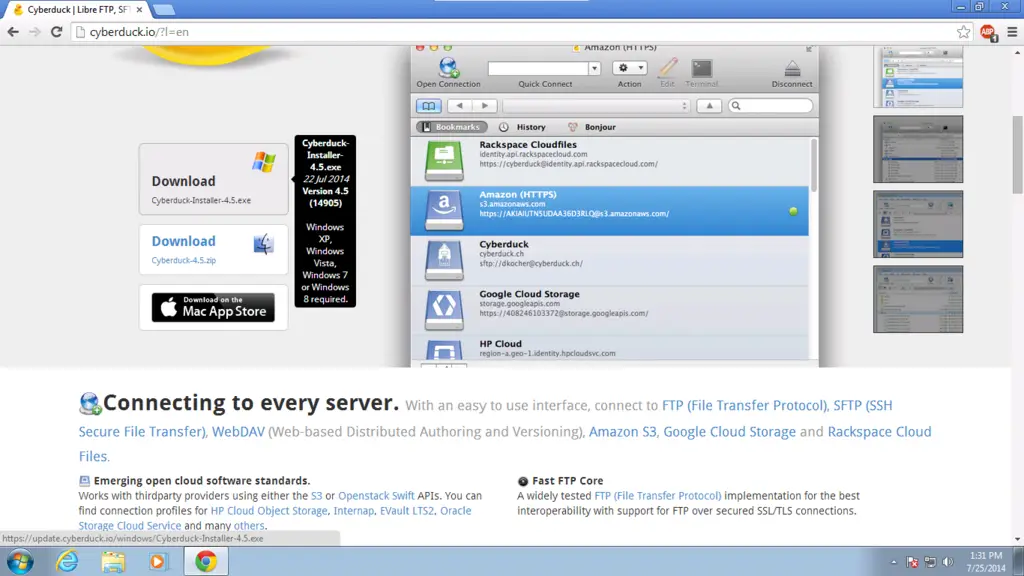Click the Terminal icon

click(702, 68)
